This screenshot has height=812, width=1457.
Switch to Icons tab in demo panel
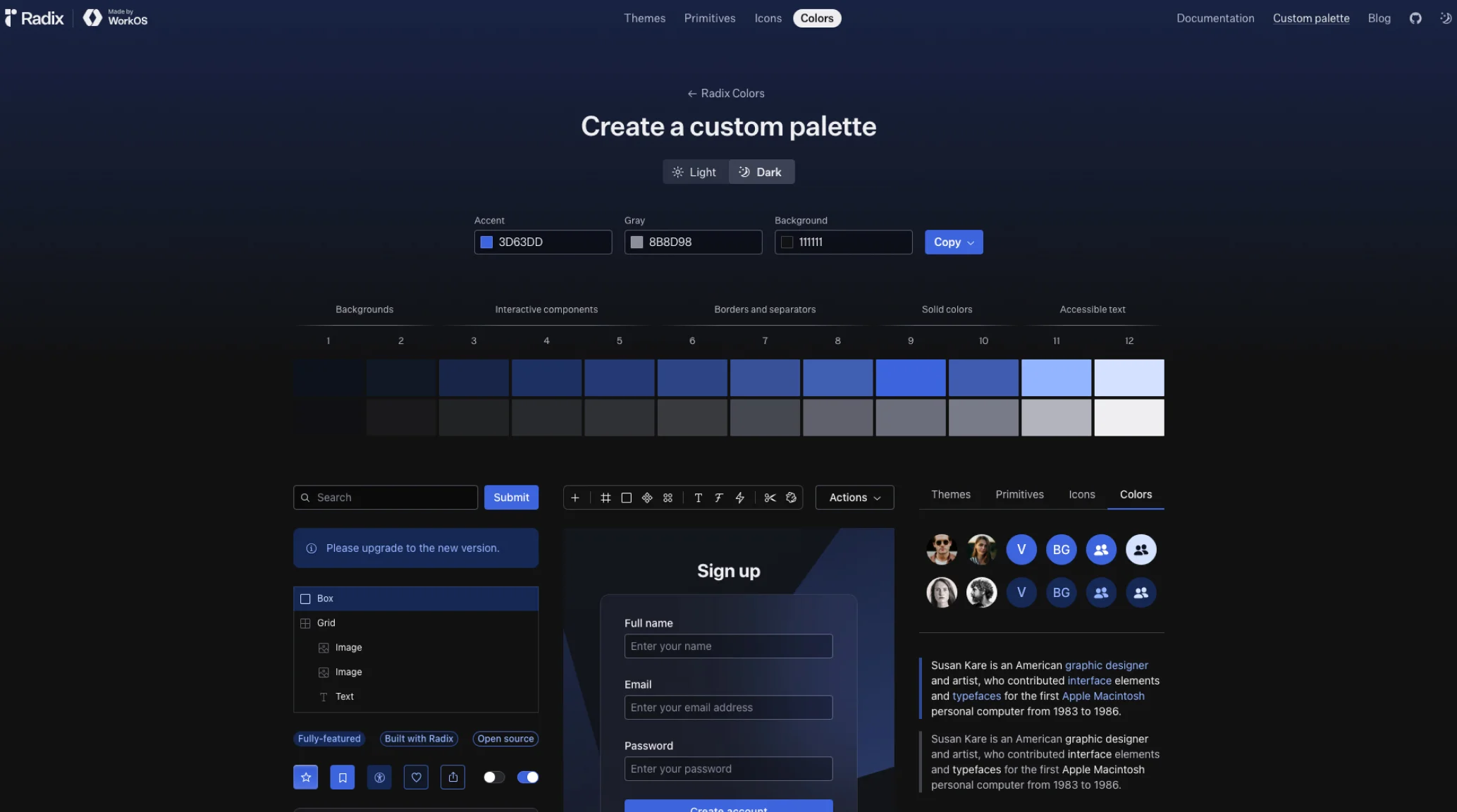(x=1081, y=495)
